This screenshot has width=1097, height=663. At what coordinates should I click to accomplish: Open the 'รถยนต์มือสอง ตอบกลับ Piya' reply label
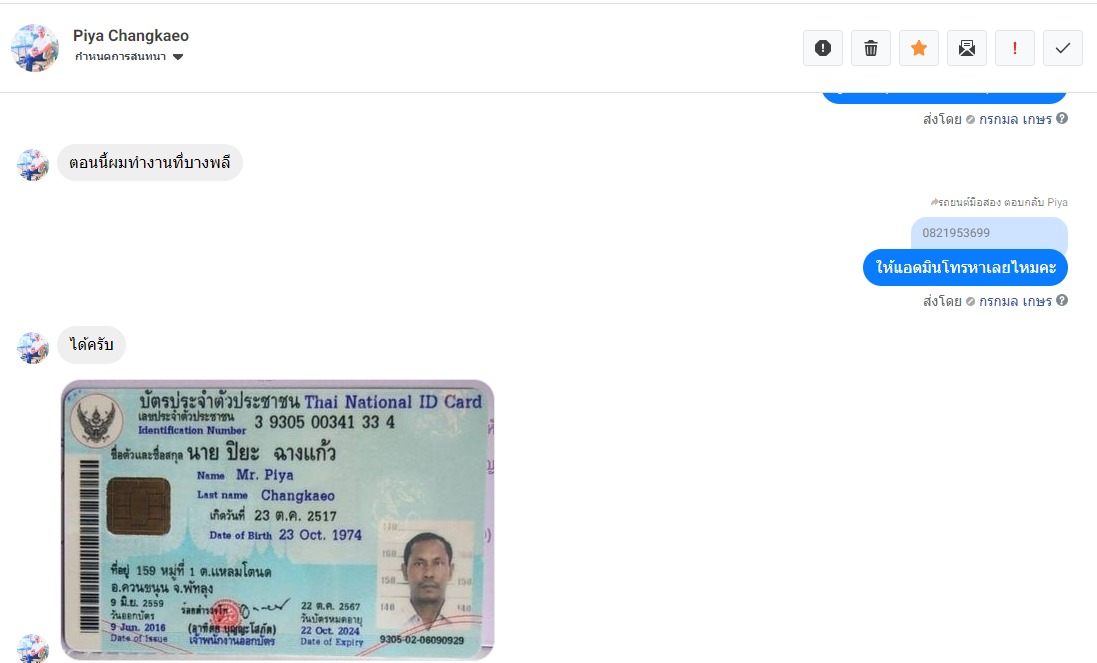(999, 202)
